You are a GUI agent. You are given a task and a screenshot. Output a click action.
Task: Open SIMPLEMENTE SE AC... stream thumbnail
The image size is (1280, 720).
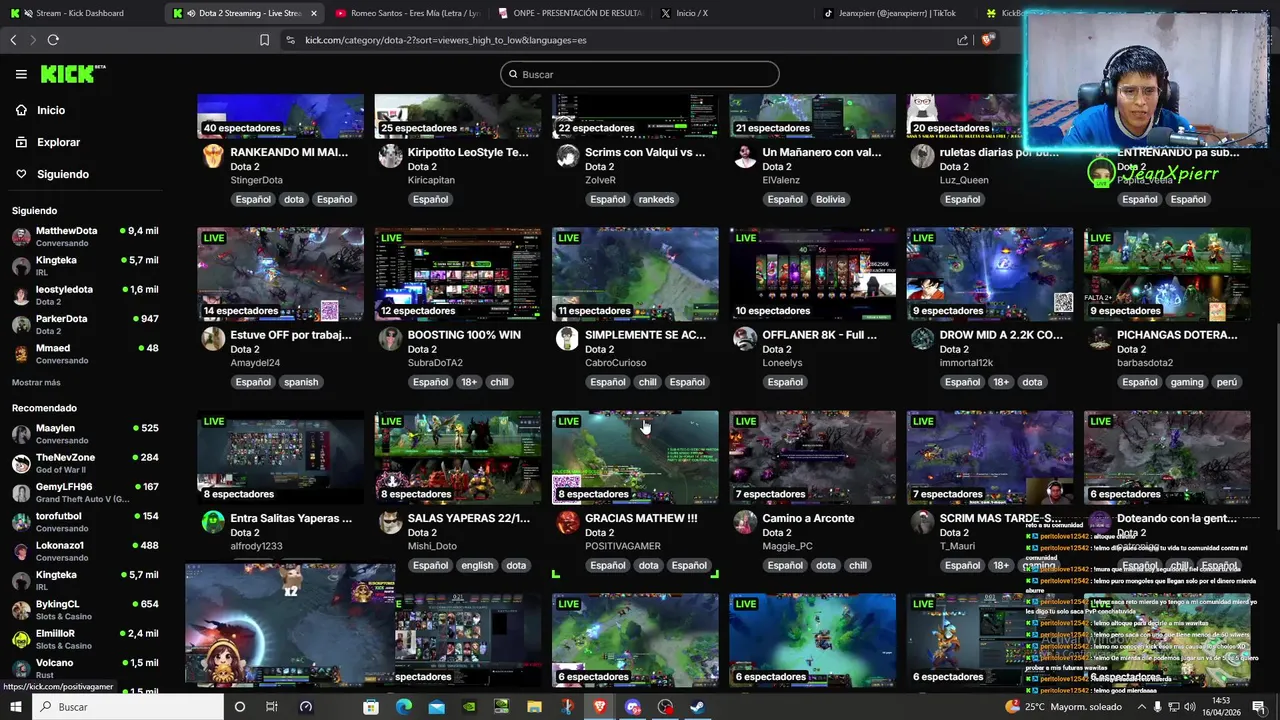pos(635,274)
